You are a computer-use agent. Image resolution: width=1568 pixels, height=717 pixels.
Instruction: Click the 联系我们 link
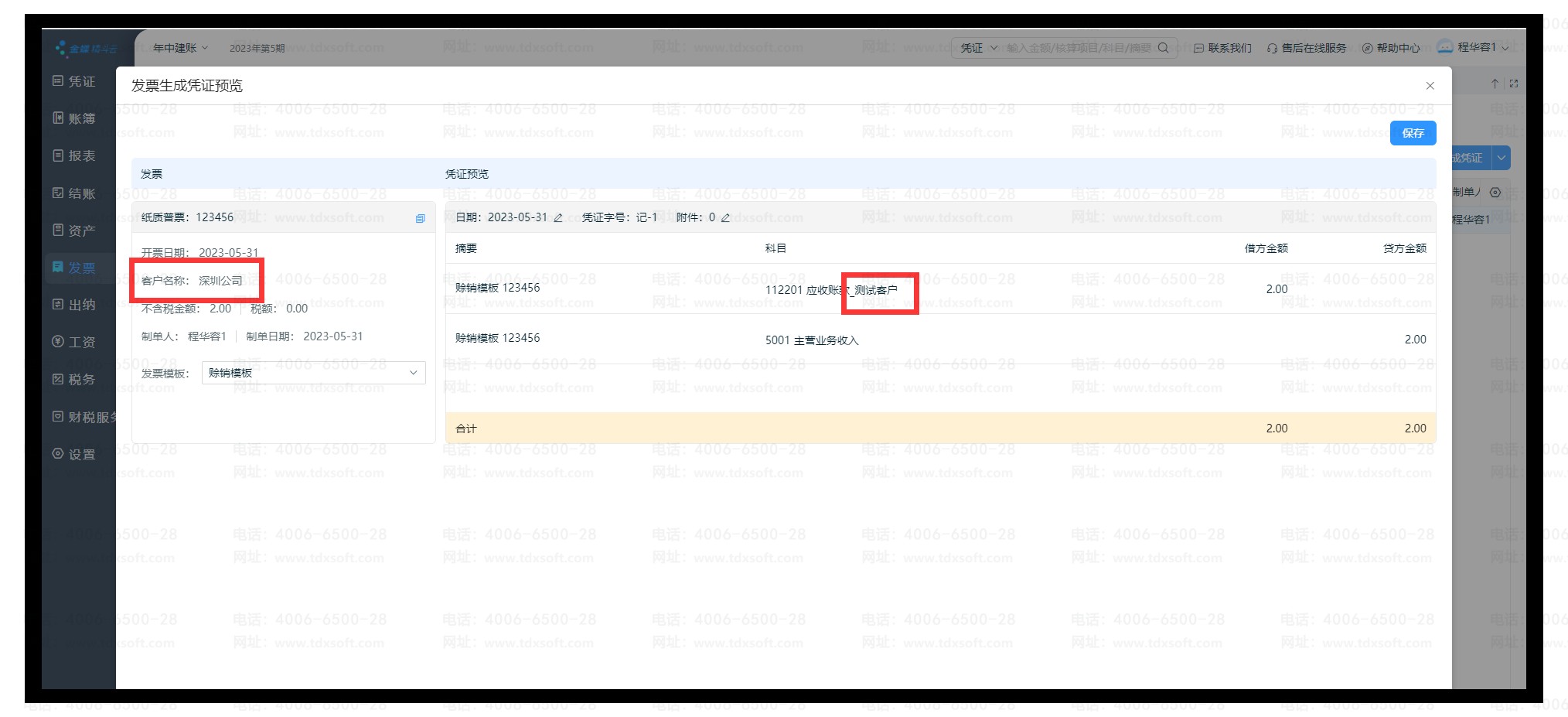coord(1222,48)
